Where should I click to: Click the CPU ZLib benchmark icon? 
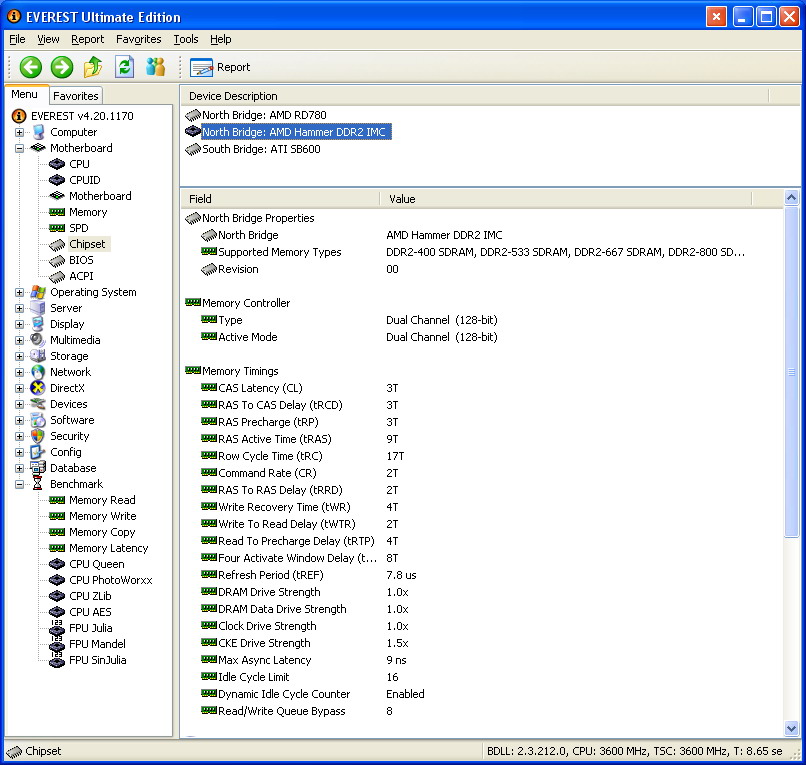[57, 596]
